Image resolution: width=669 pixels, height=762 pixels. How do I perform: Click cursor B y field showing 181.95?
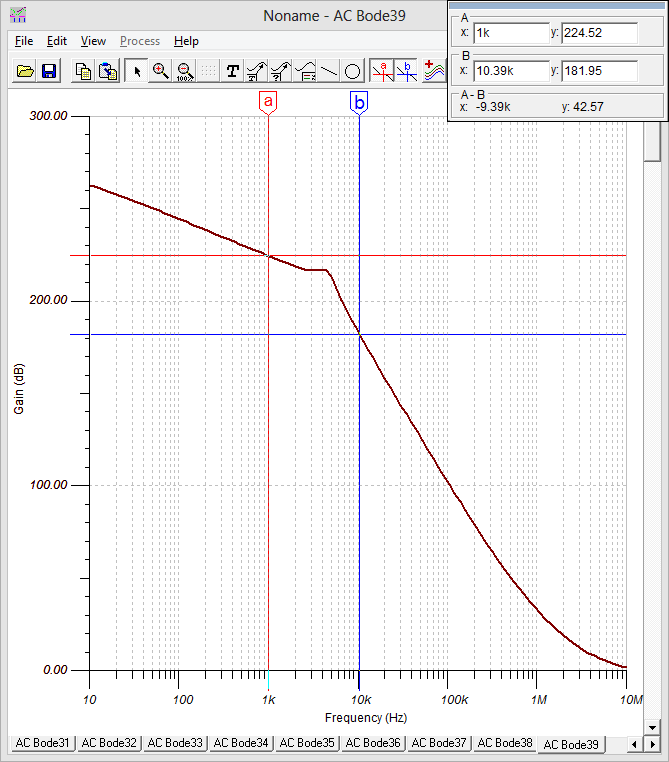click(x=600, y=71)
